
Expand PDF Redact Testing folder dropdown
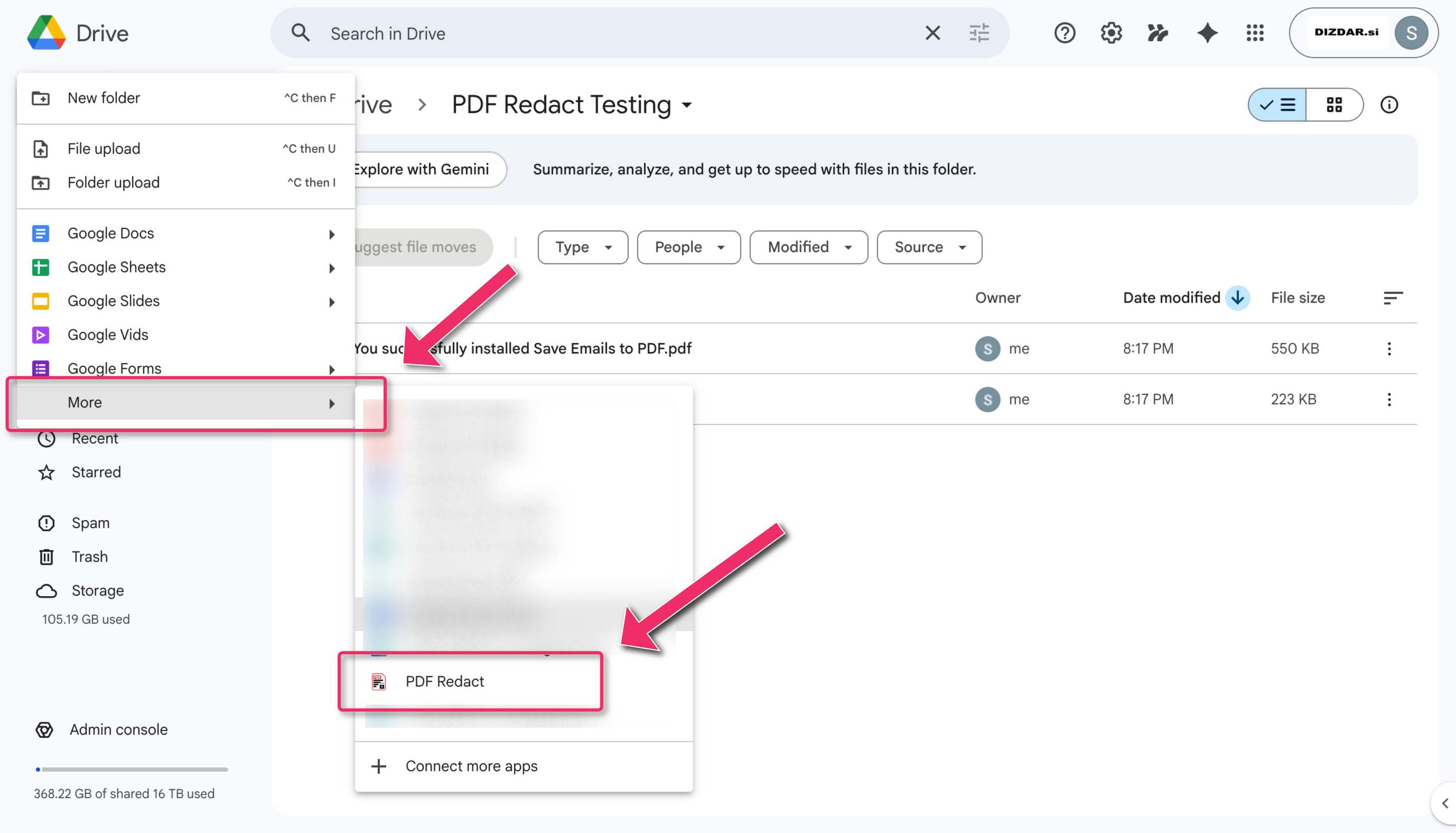(x=687, y=105)
